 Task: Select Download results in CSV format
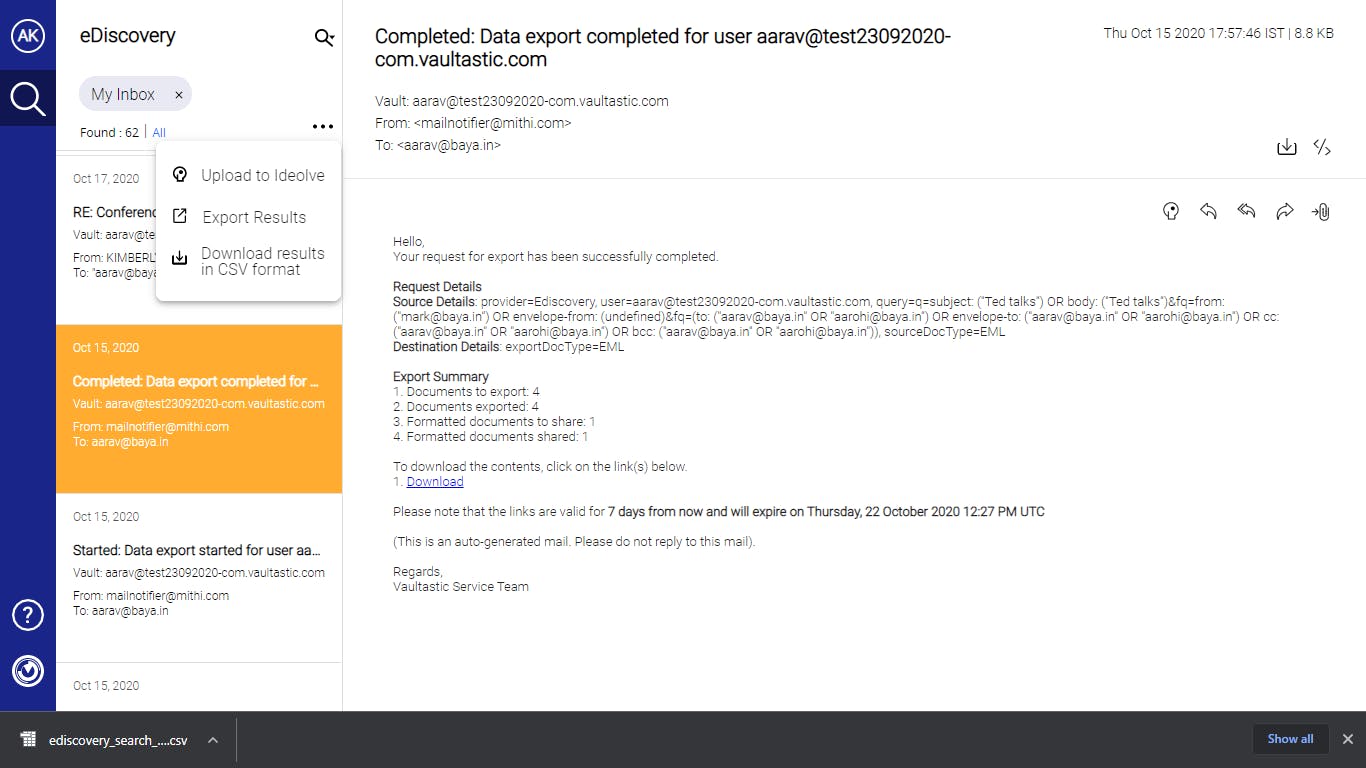coord(262,261)
